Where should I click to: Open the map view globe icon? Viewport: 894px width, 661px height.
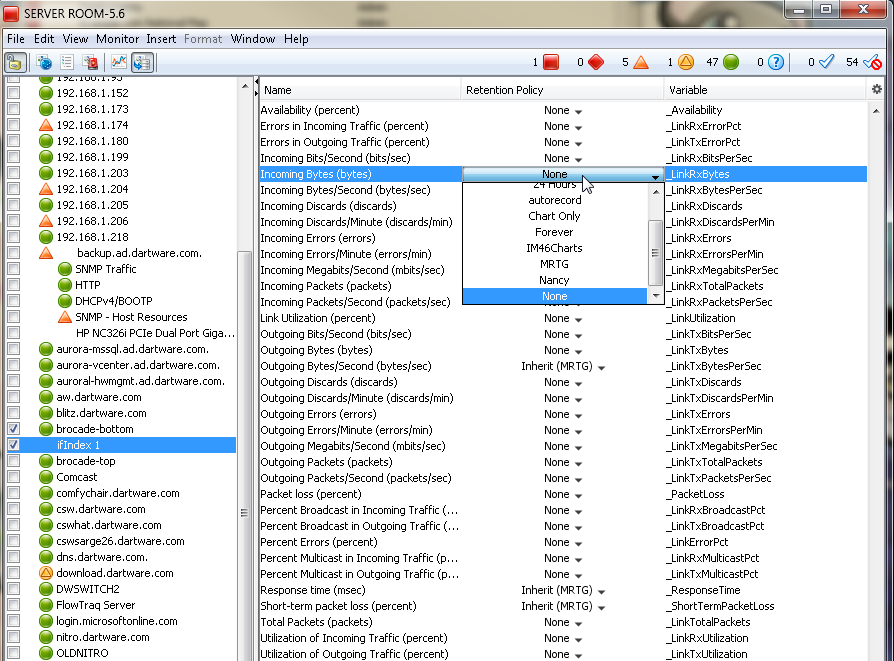point(45,62)
